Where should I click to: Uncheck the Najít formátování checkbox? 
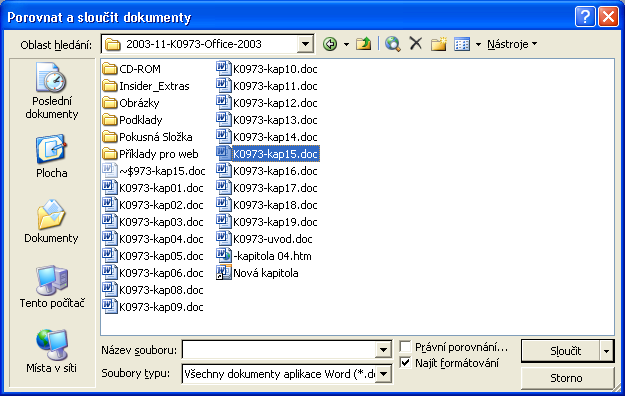[405, 363]
